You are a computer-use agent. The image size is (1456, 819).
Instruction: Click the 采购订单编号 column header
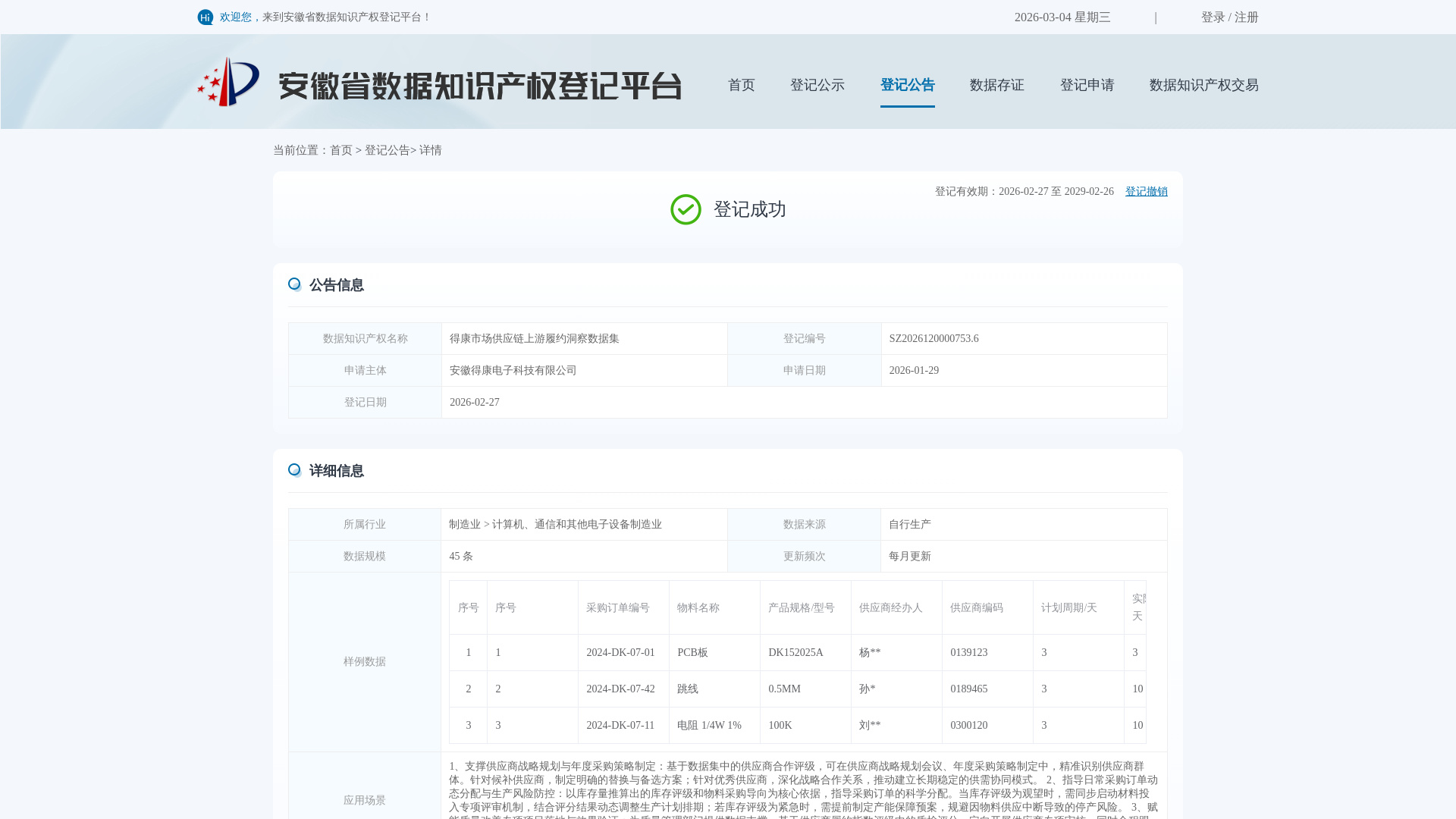coord(618,608)
